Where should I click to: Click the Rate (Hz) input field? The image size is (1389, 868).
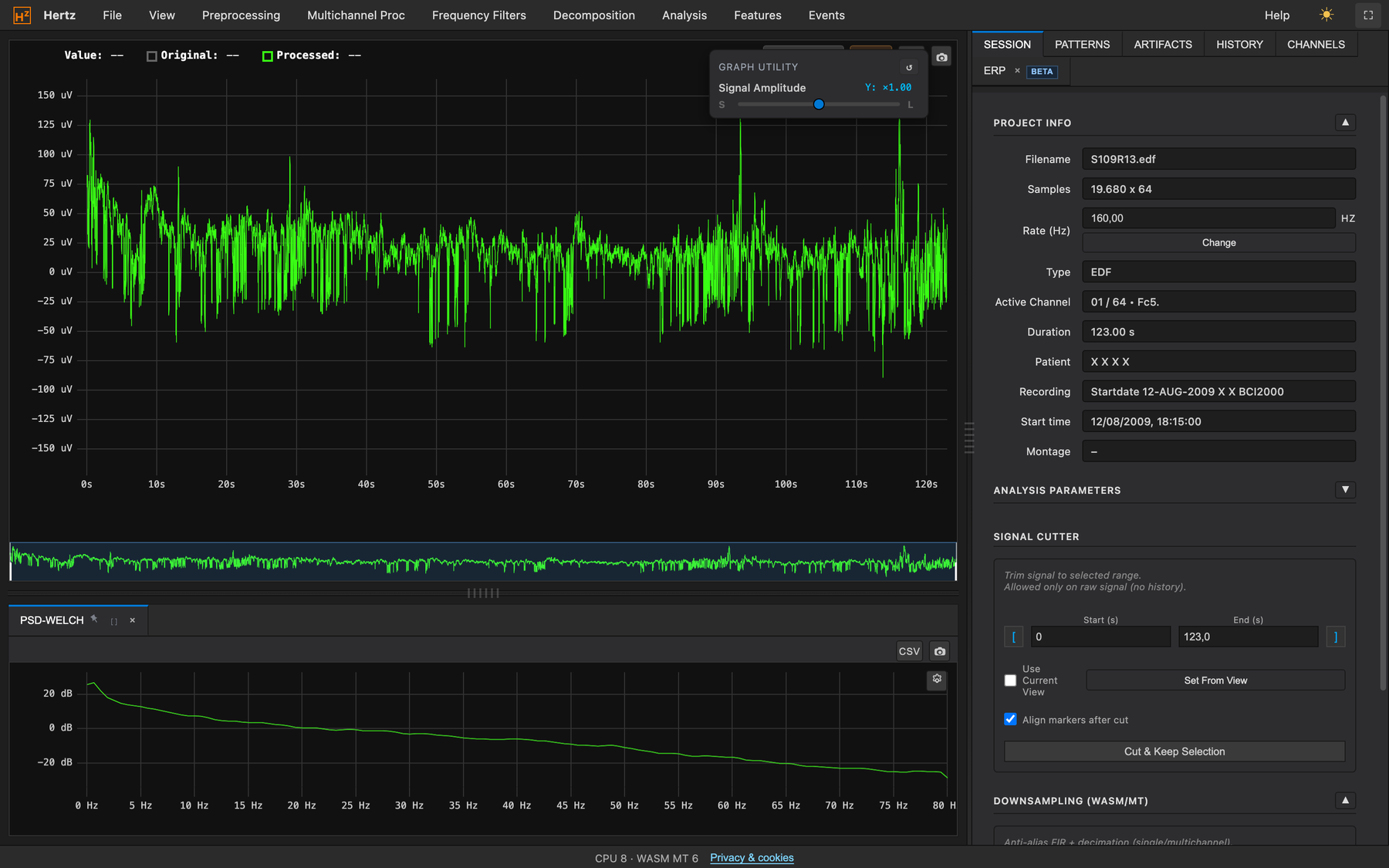[1208, 218]
